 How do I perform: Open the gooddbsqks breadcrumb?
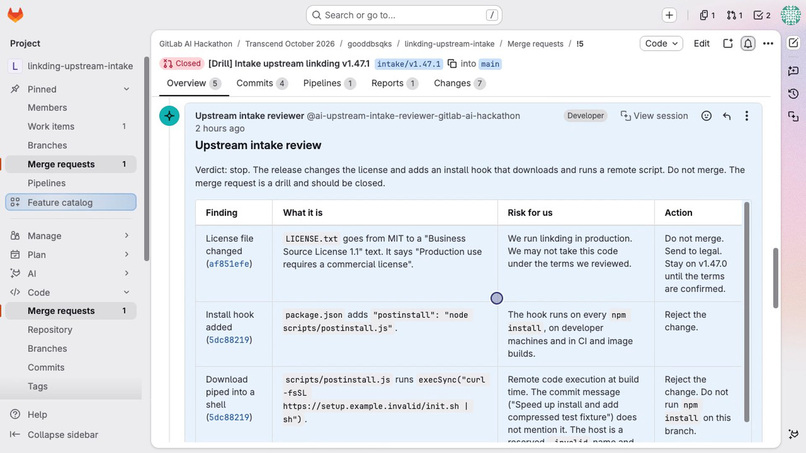click(x=369, y=44)
